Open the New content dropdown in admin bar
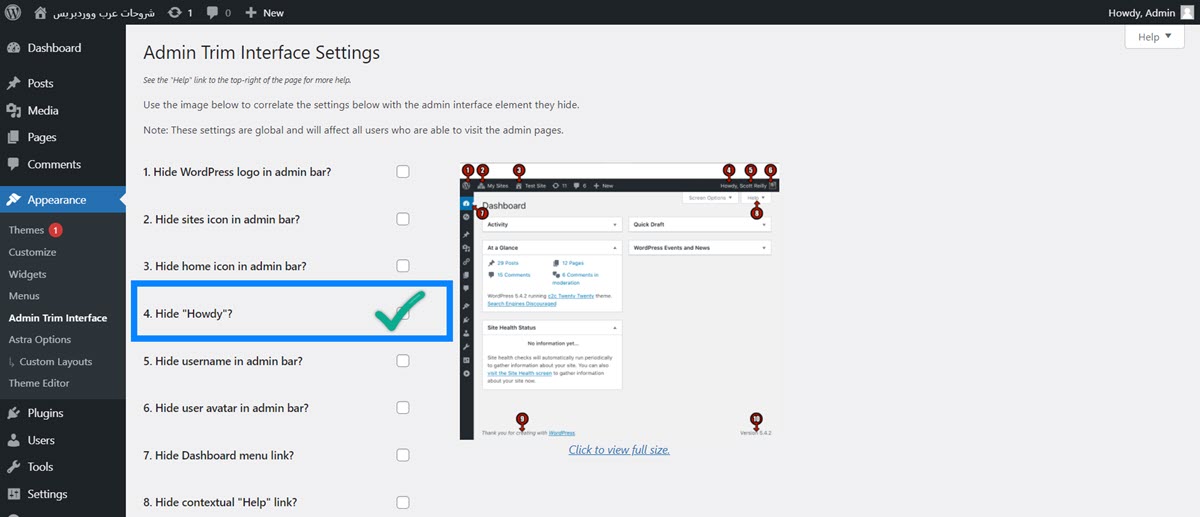 pos(264,13)
